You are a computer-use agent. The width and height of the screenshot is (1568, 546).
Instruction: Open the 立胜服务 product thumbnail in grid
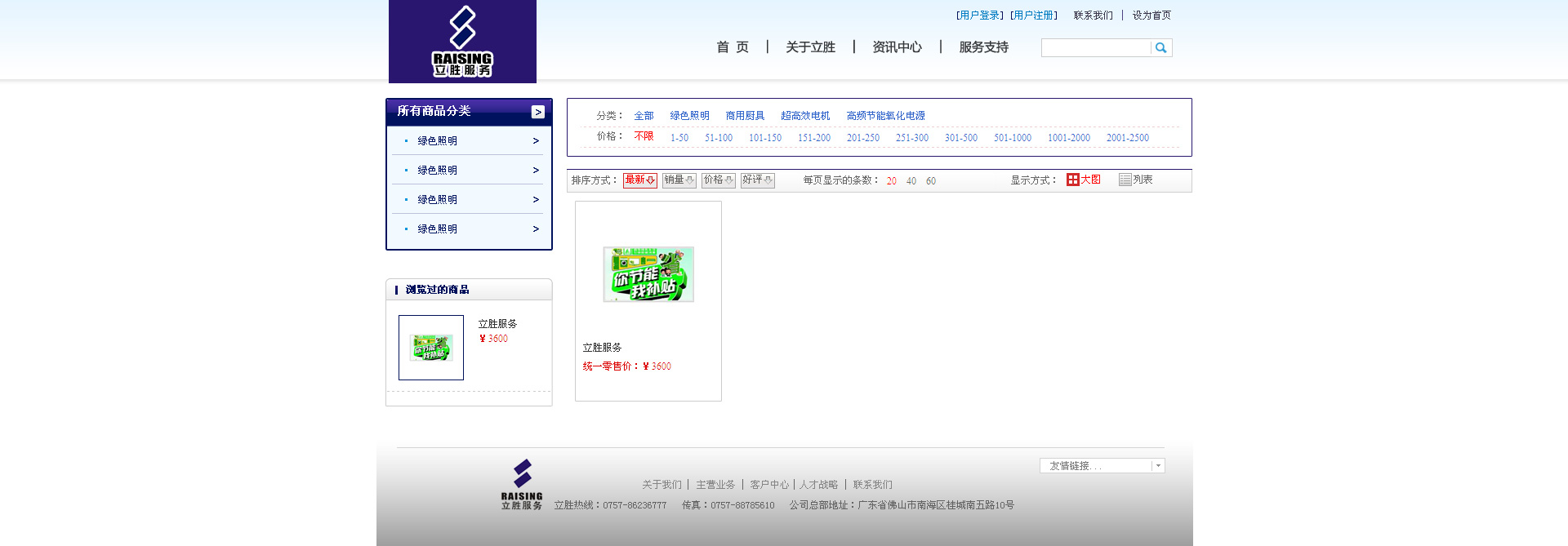pyautogui.click(x=648, y=274)
